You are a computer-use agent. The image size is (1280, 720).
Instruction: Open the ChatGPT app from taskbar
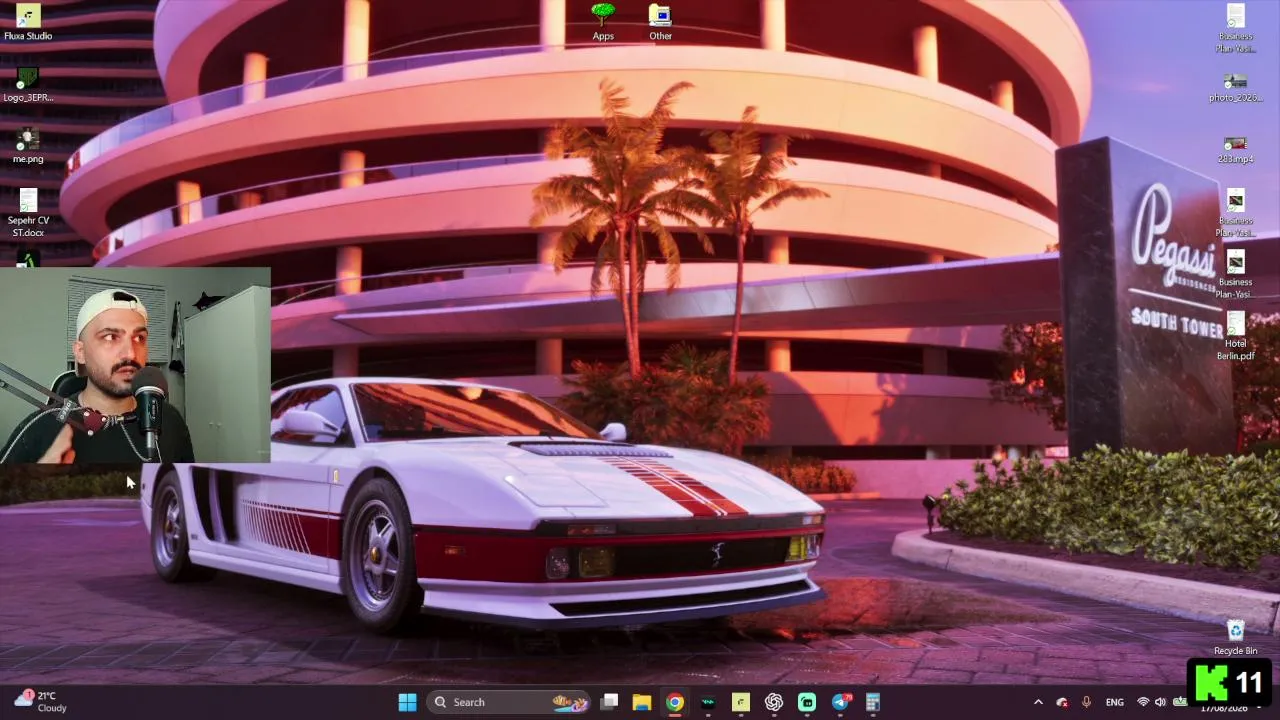point(774,702)
